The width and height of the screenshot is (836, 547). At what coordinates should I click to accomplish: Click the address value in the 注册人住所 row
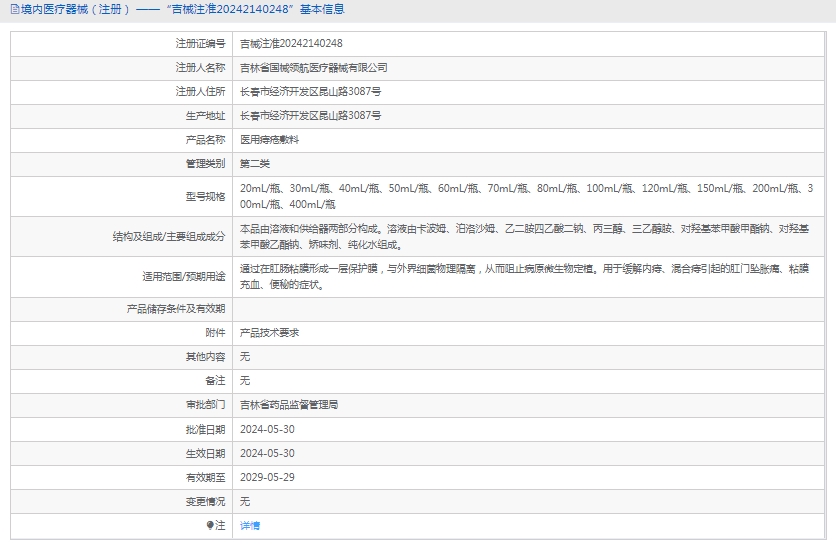(x=310, y=92)
